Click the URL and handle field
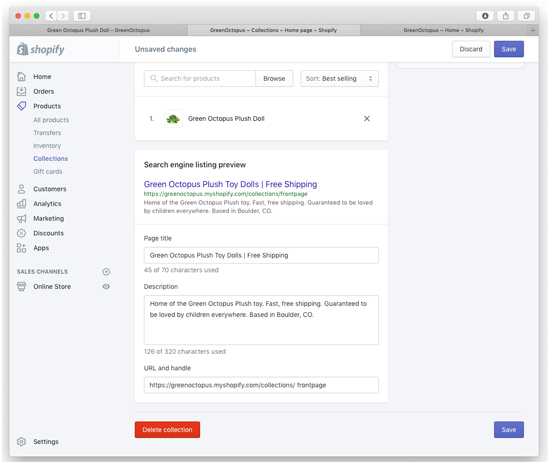Image resolution: width=550 pixels, height=464 pixels. (261, 385)
